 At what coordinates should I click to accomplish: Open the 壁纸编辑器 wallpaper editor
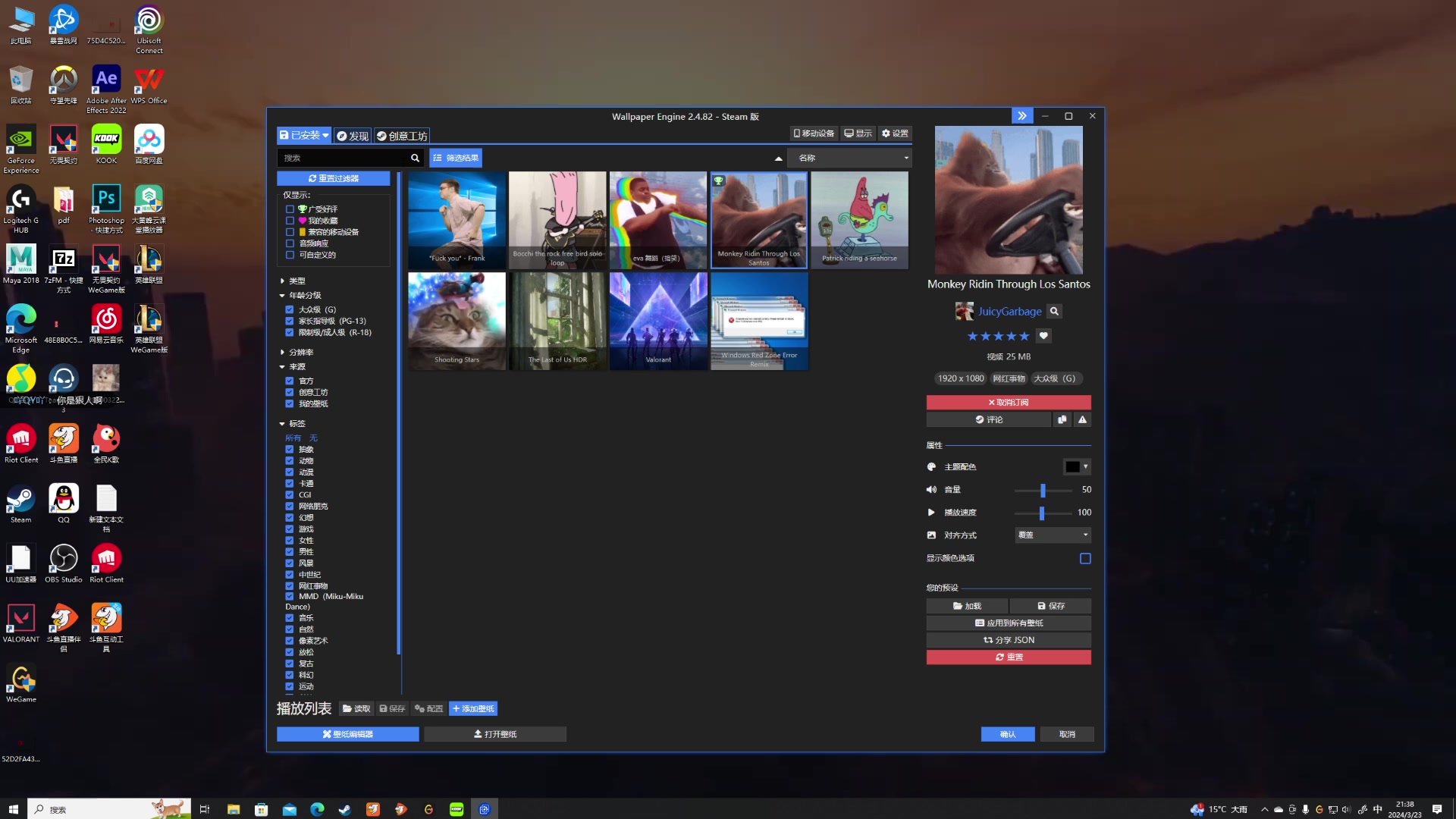(348, 734)
